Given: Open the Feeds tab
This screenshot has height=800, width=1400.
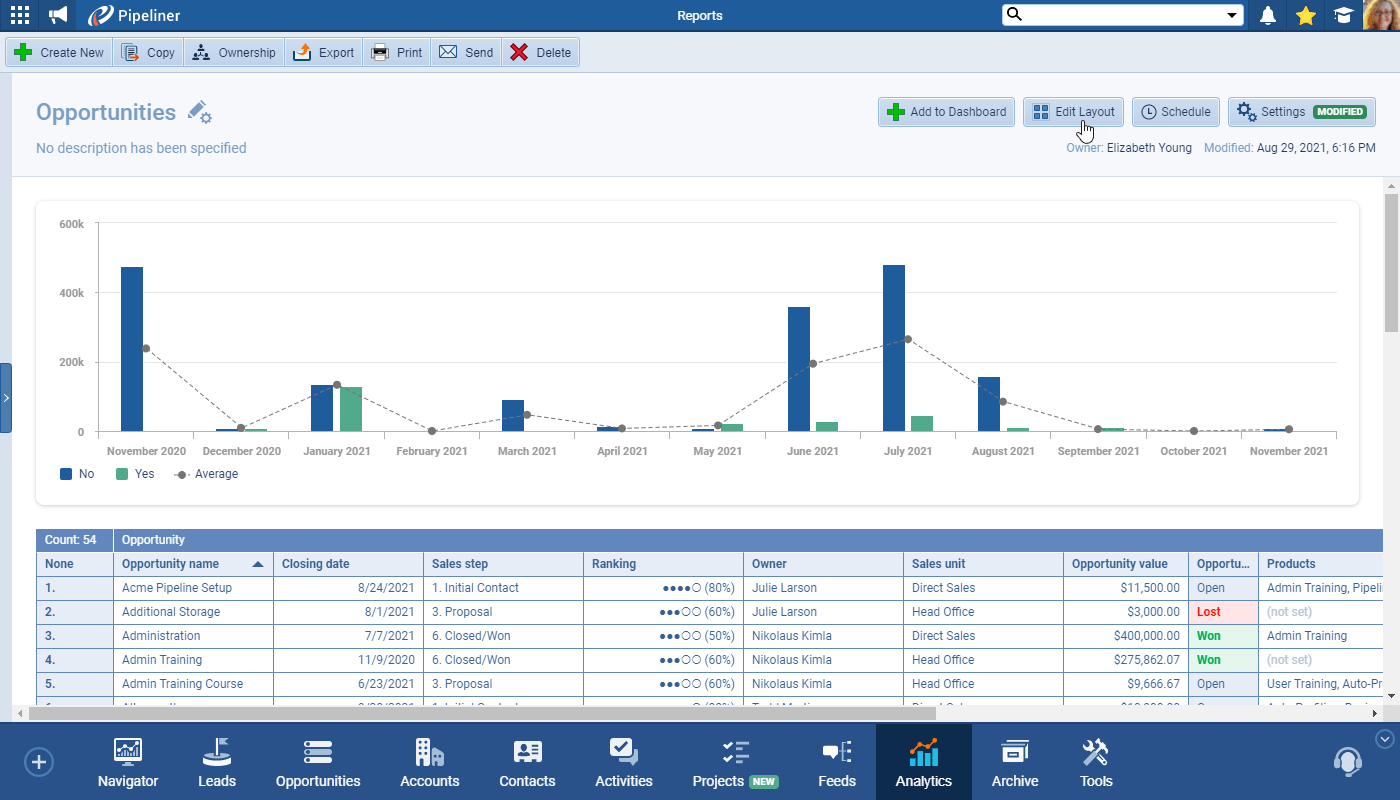Looking at the screenshot, I should click(x=837, y=762).
